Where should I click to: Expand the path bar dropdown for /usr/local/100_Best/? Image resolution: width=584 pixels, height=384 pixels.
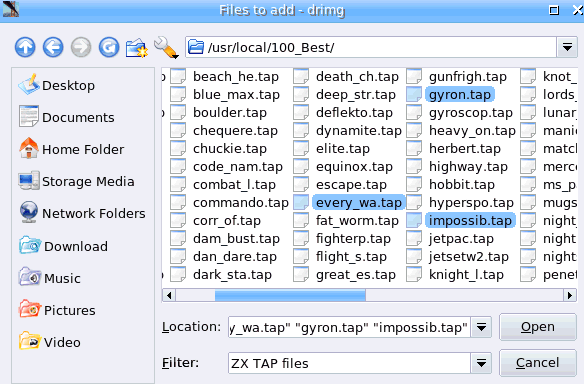click(567, 47)
